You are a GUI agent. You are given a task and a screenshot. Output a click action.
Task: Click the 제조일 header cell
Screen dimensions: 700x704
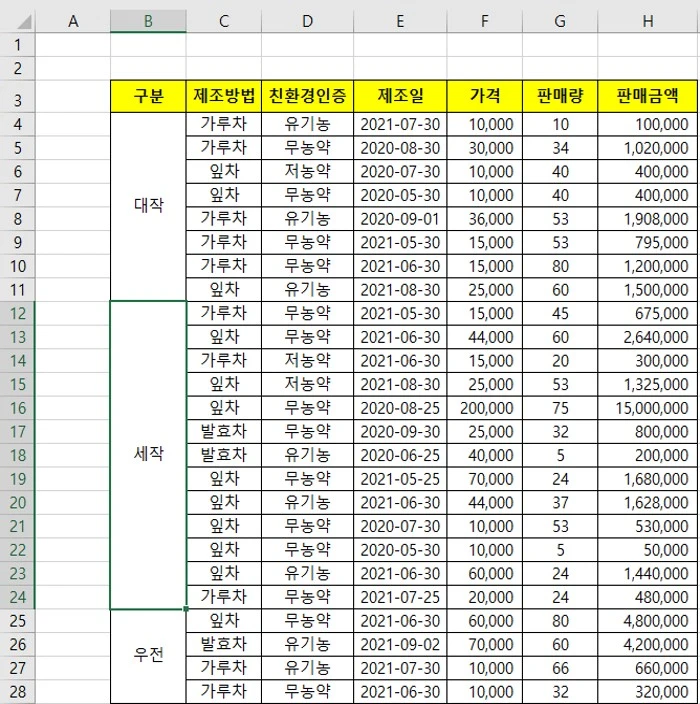click(400, 96)
